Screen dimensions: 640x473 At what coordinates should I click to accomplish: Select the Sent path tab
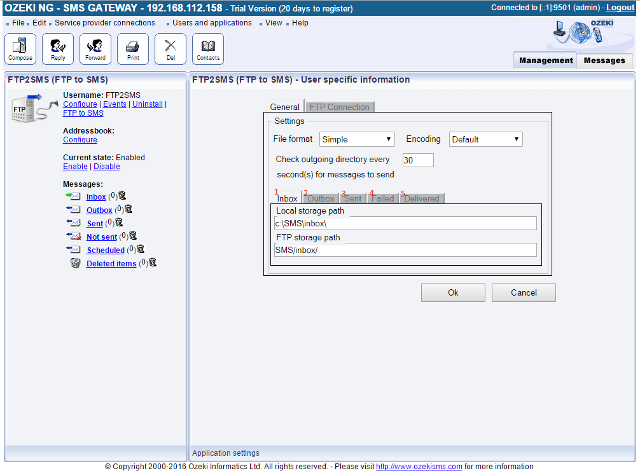(x=353, y=198)
